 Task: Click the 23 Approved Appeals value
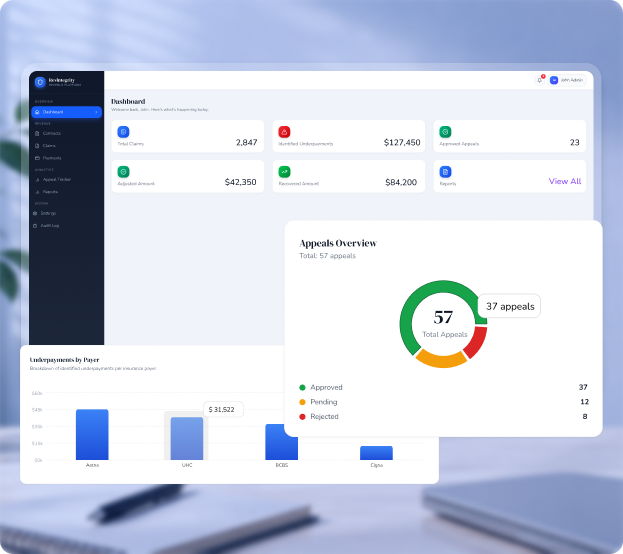tap(575, 142)
